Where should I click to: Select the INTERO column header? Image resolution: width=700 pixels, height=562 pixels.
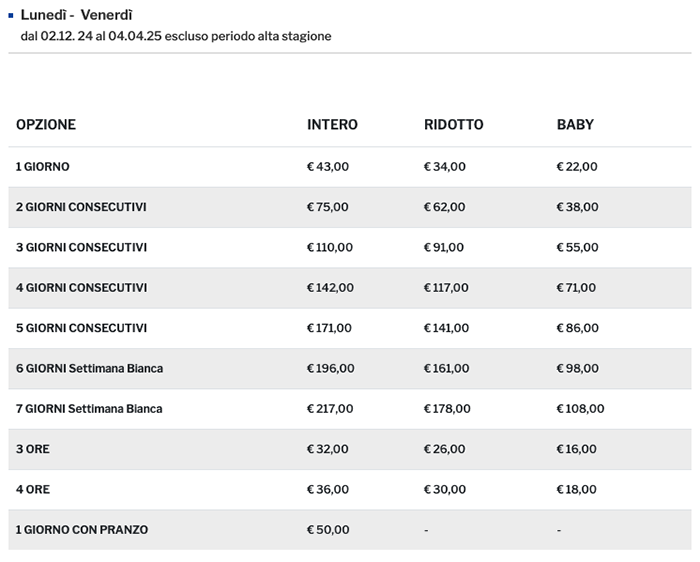click(332, 125)
